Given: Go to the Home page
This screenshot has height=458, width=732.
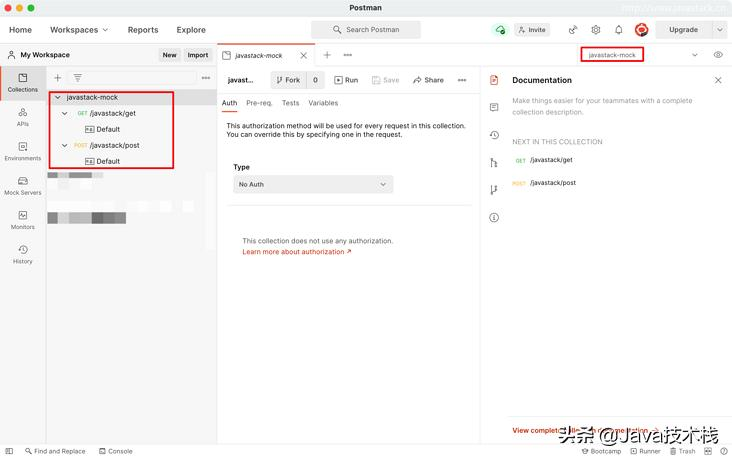Looking at the screenshot, I should click(x=21, y=29).
